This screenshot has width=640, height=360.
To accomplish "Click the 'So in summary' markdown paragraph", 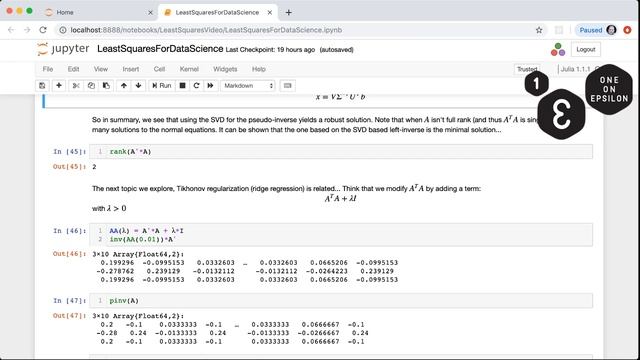I will point(314,124).
